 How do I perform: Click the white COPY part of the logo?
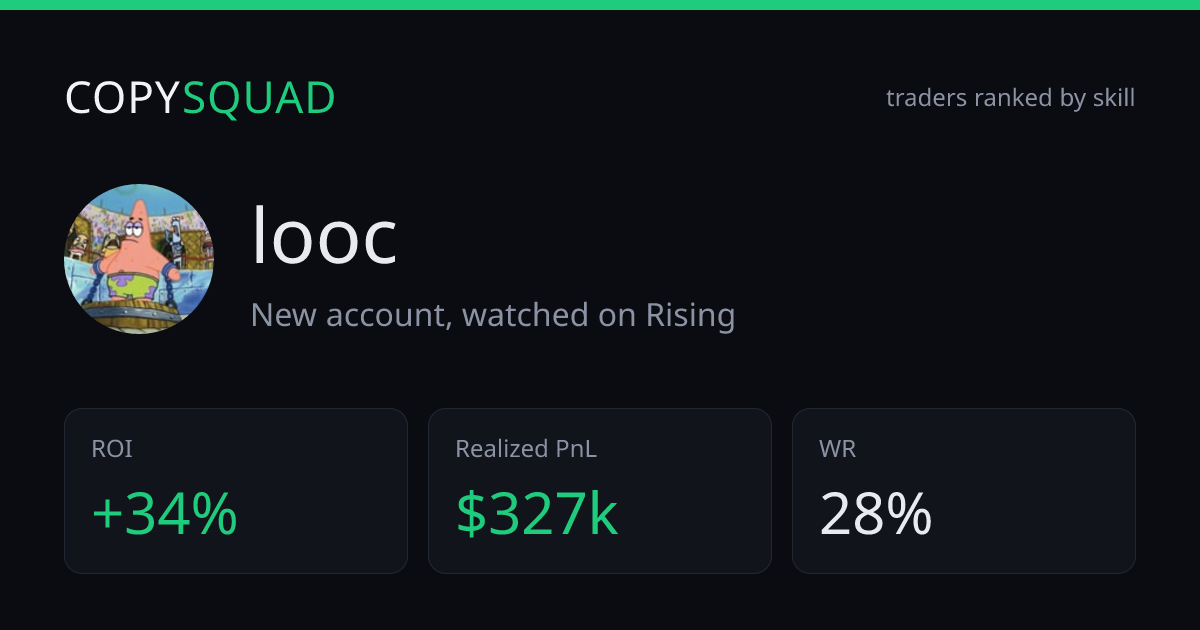(x=123, y=98)
